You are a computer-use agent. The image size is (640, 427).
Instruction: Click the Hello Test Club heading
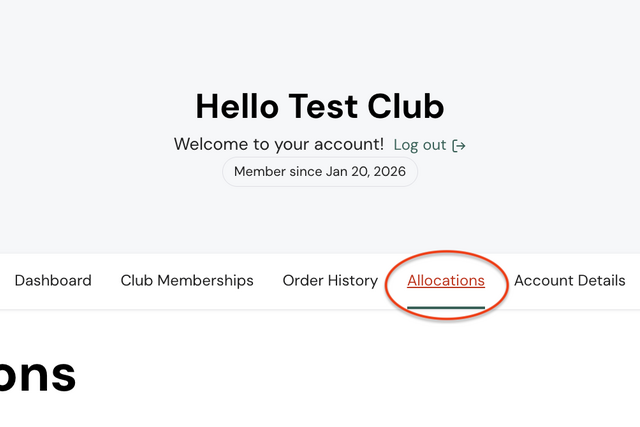[x=320, y=106]
